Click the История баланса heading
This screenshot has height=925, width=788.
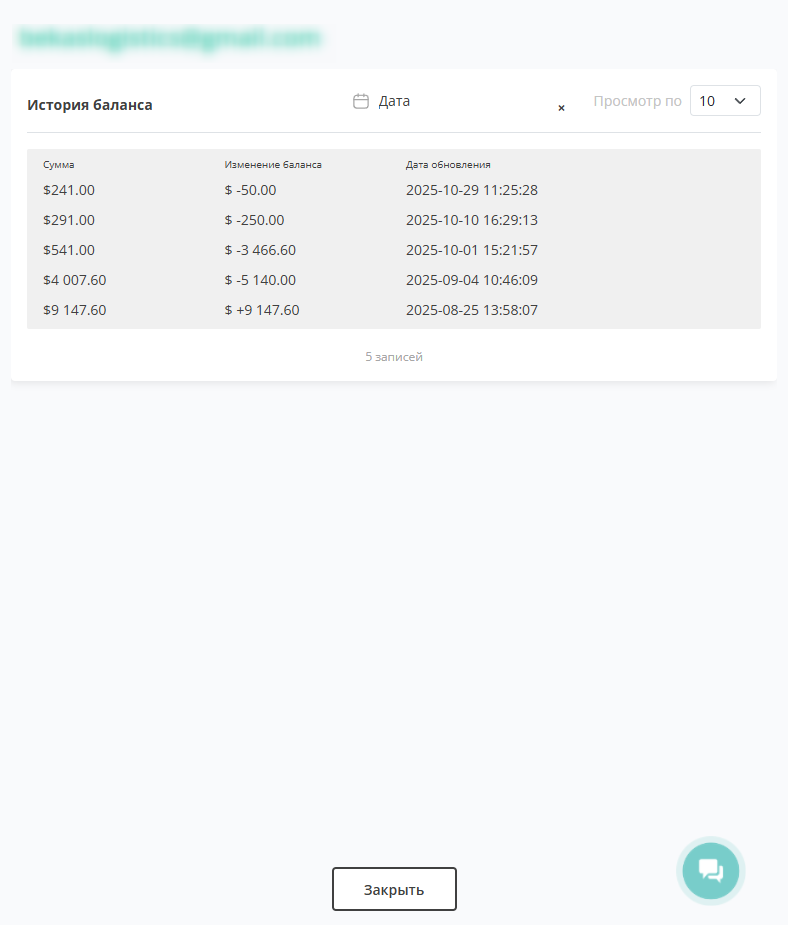click(90, 104)
